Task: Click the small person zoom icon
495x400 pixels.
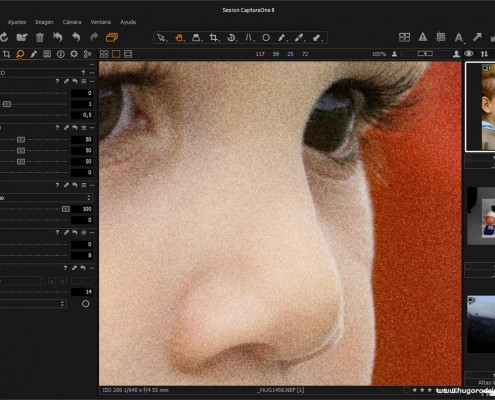Action: point(394,54)
